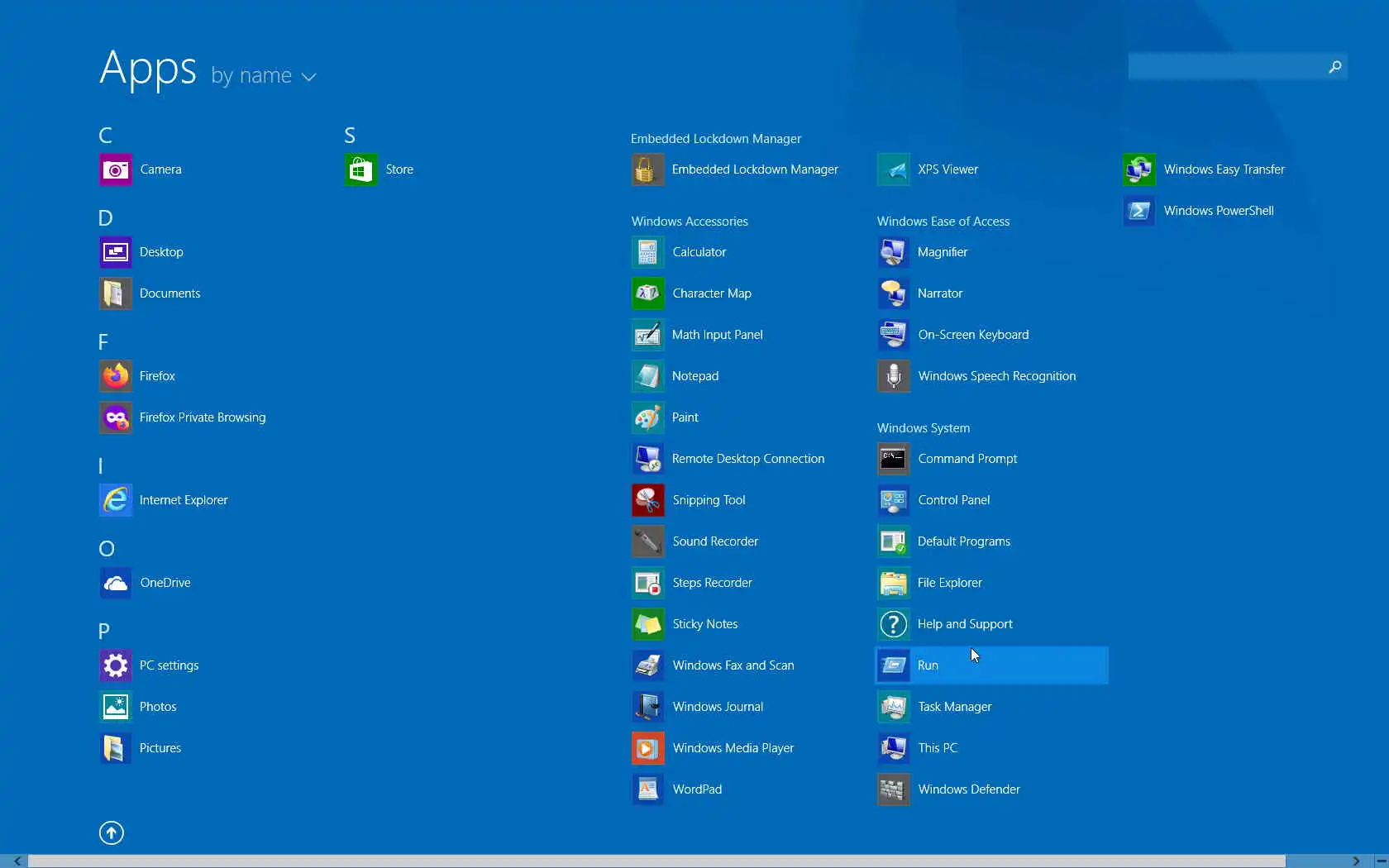
Task: Open the Control Panel icon
Action: click(894, 500)
